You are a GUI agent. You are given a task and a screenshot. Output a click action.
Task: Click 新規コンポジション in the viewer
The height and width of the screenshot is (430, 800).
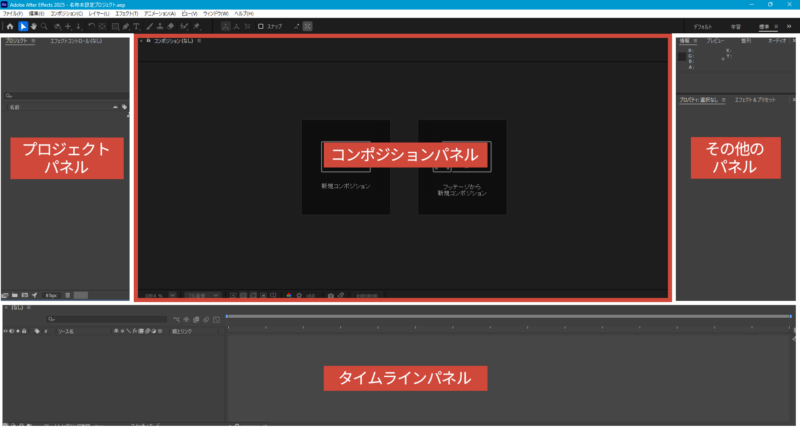[x=346, y=167]
